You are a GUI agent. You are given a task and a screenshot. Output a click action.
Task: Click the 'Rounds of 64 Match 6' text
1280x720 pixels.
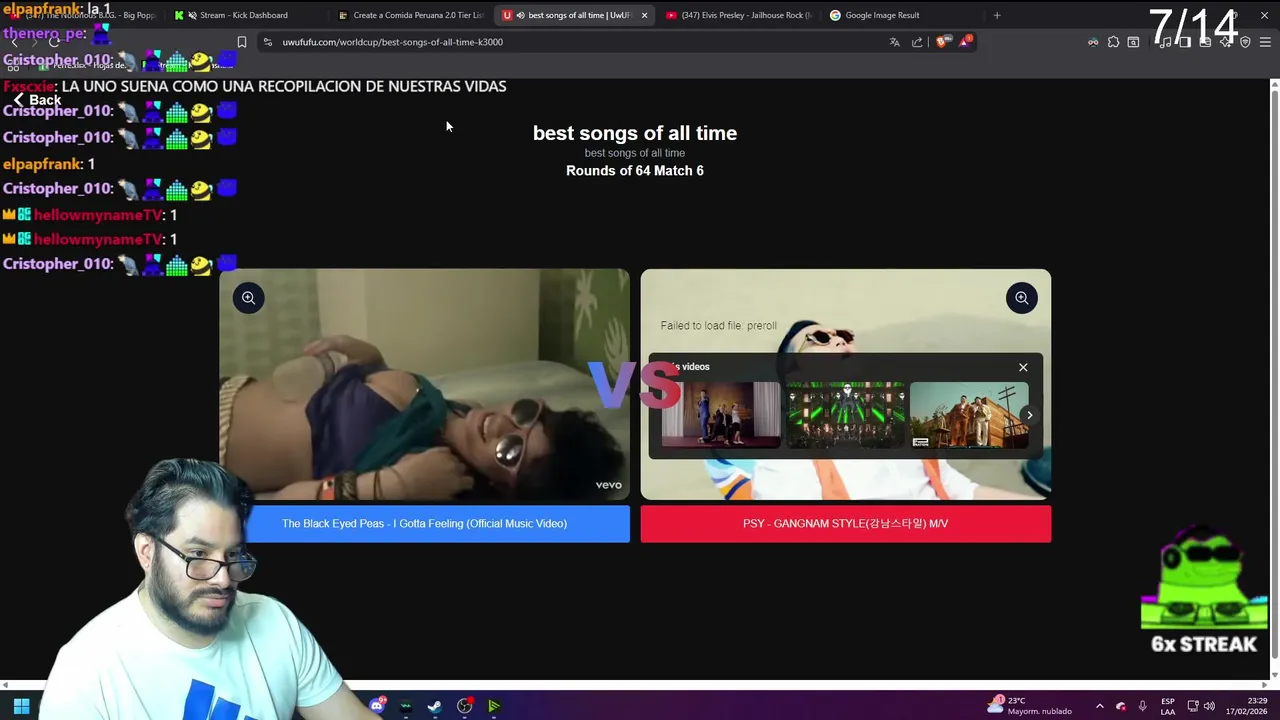635,171
